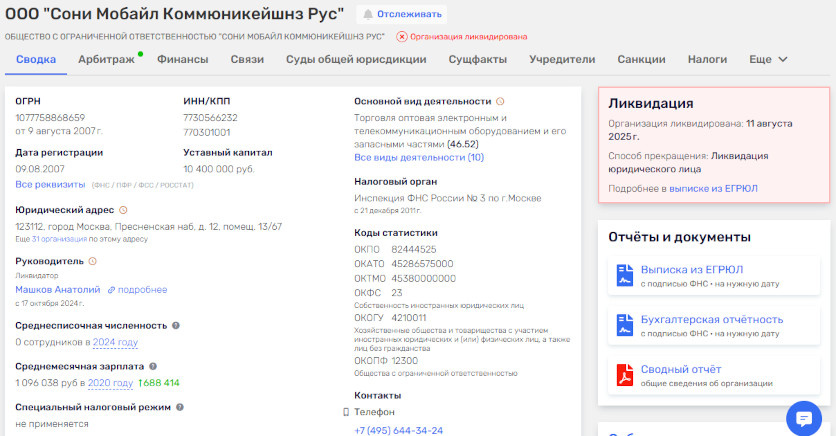Click history clock icon beside Основной вид деятельности
The image size is (836, 436).
click(x=500, y=101)
